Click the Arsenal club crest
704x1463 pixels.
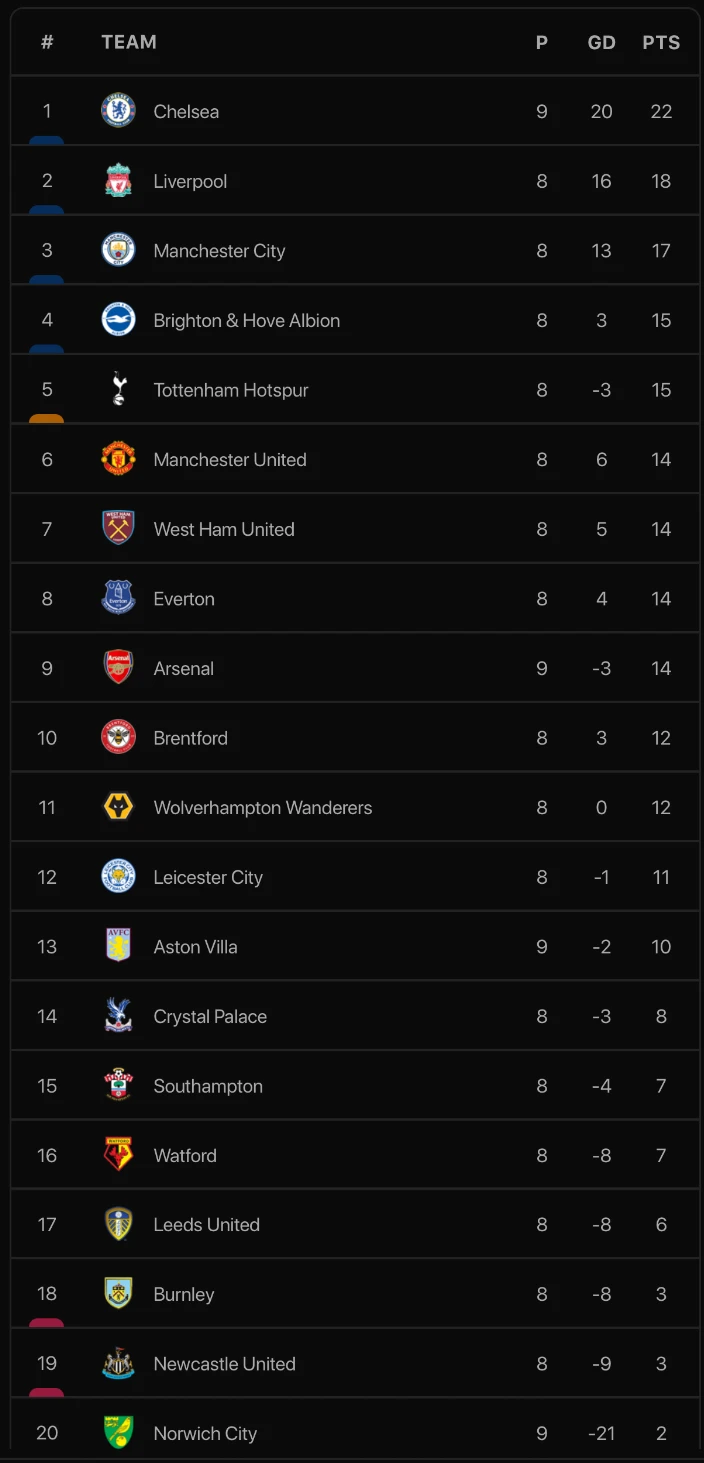(x=118, y=668)
